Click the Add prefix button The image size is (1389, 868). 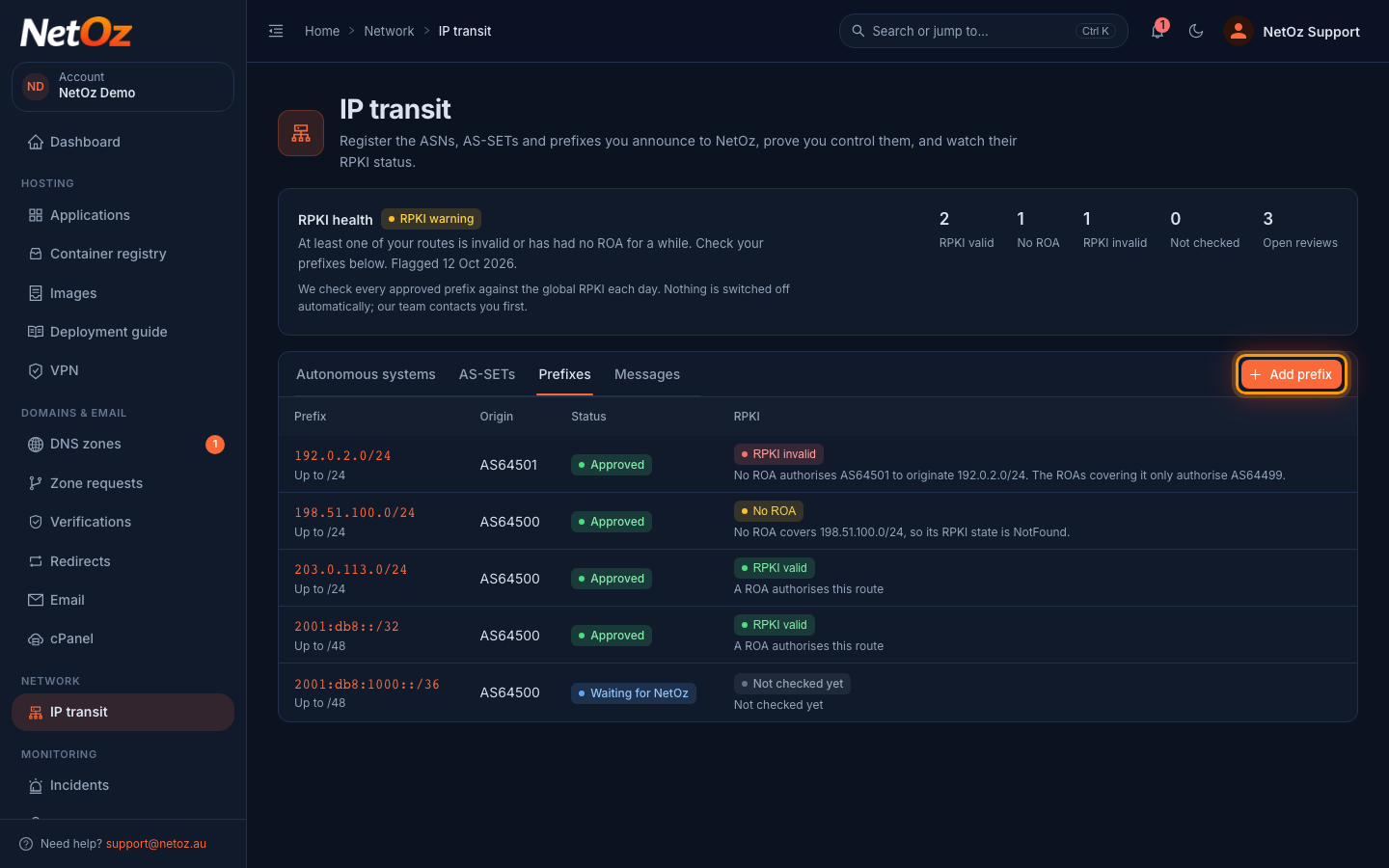click(x=1291, y=374)
